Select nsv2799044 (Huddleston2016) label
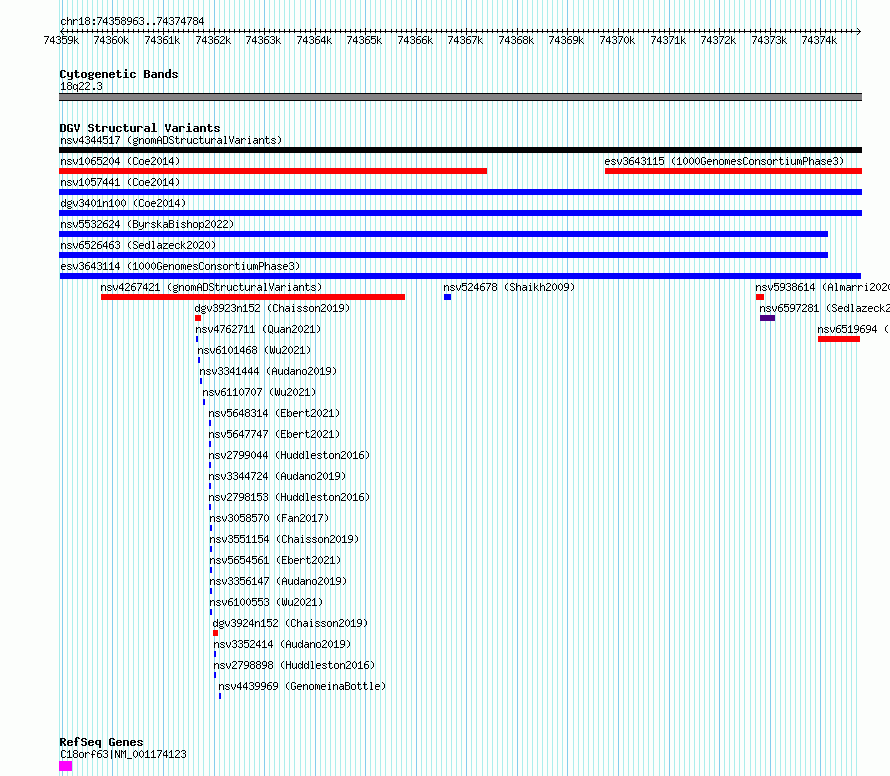The height and width of the screenshot is (776, 890). (289, 455)
